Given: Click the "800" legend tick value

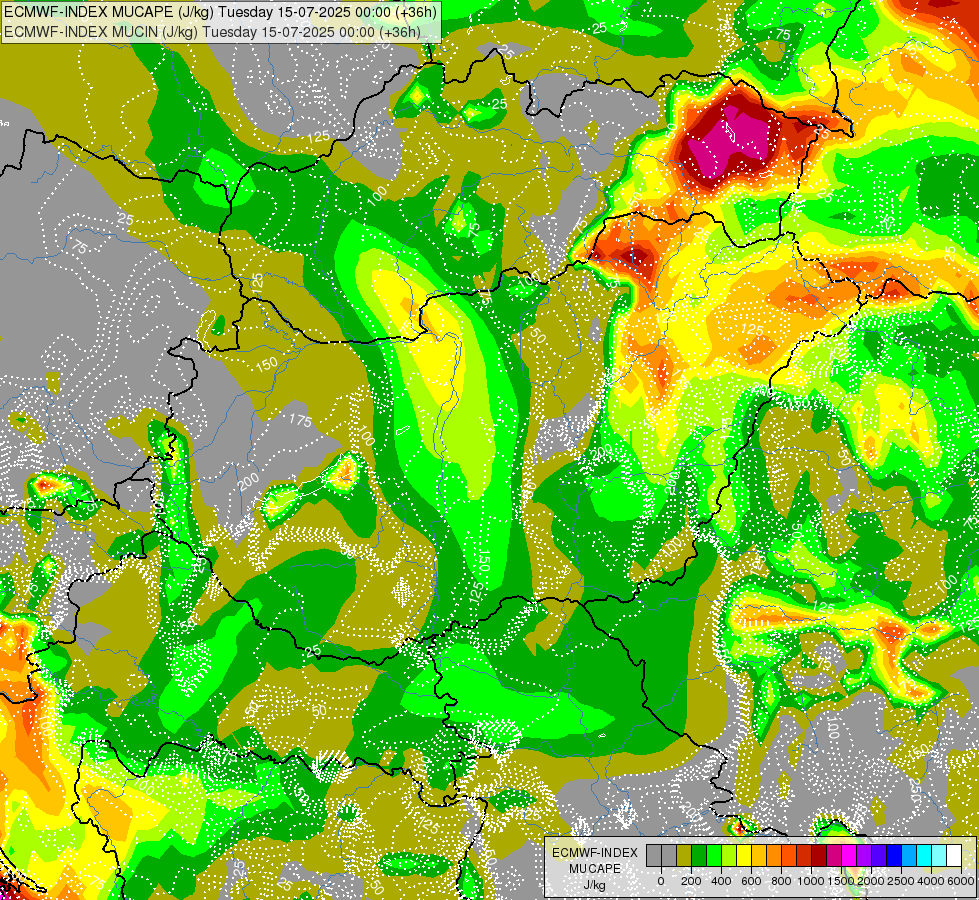Looking at the screenshot, I should pyautogui.click(x=781, y=881).
